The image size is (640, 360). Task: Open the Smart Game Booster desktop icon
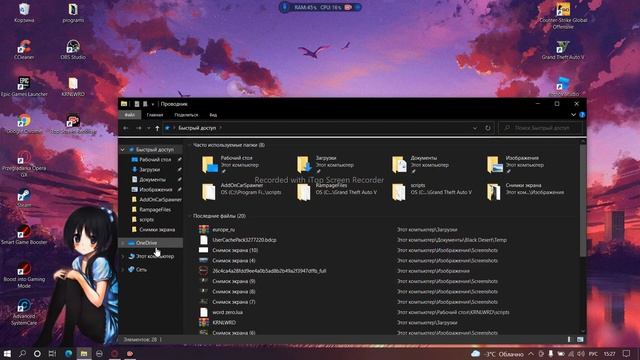[24, 234]
